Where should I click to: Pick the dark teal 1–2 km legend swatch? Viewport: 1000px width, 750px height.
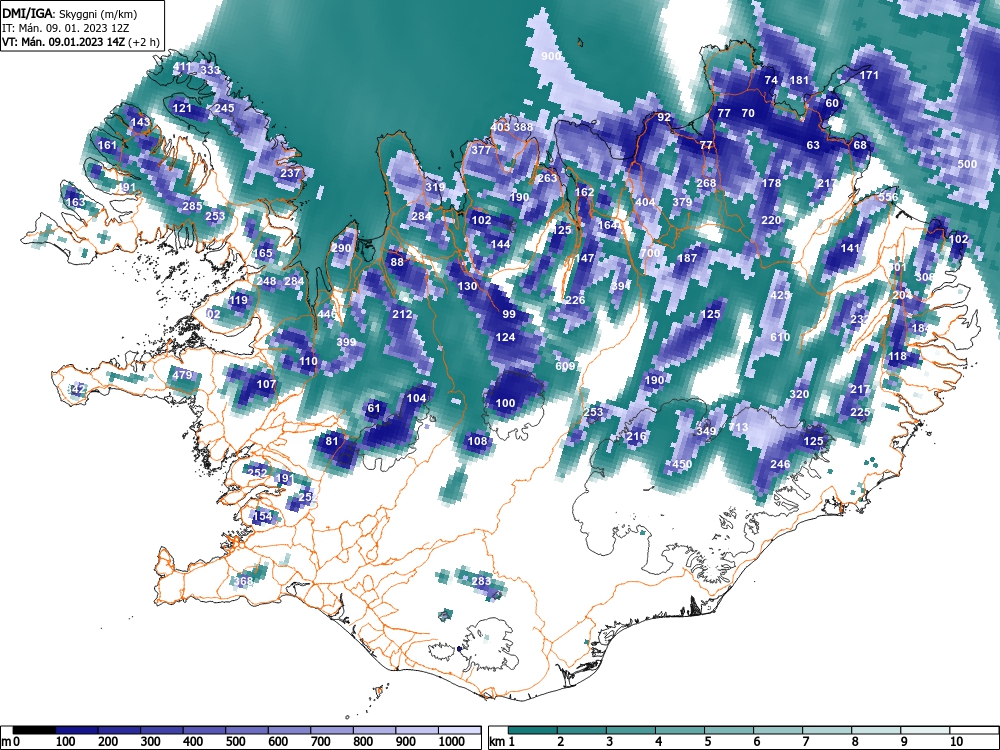pyautogui.click(x=533, y=730)
